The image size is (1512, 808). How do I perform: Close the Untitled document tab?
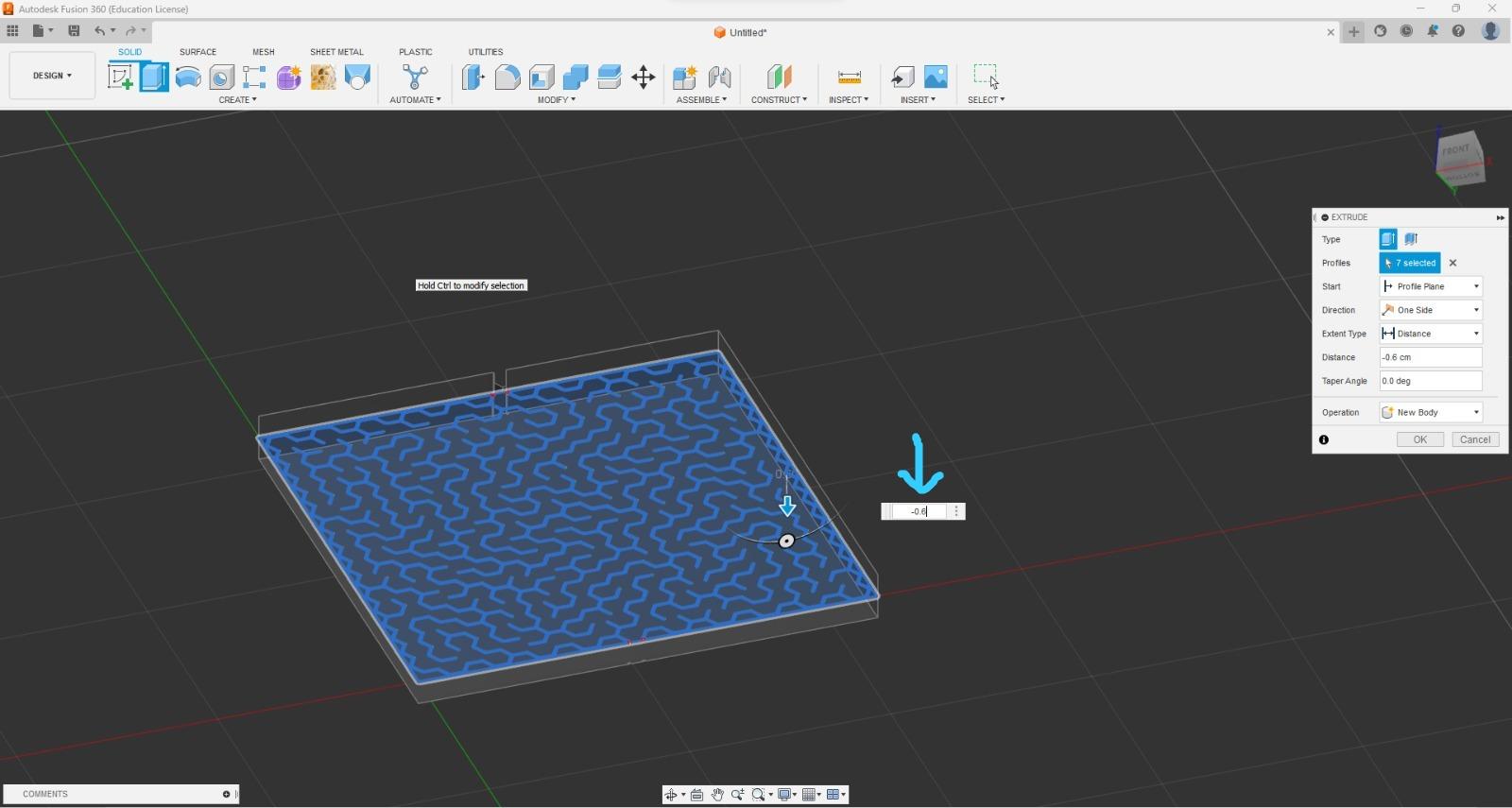(x=1331, y=32)
